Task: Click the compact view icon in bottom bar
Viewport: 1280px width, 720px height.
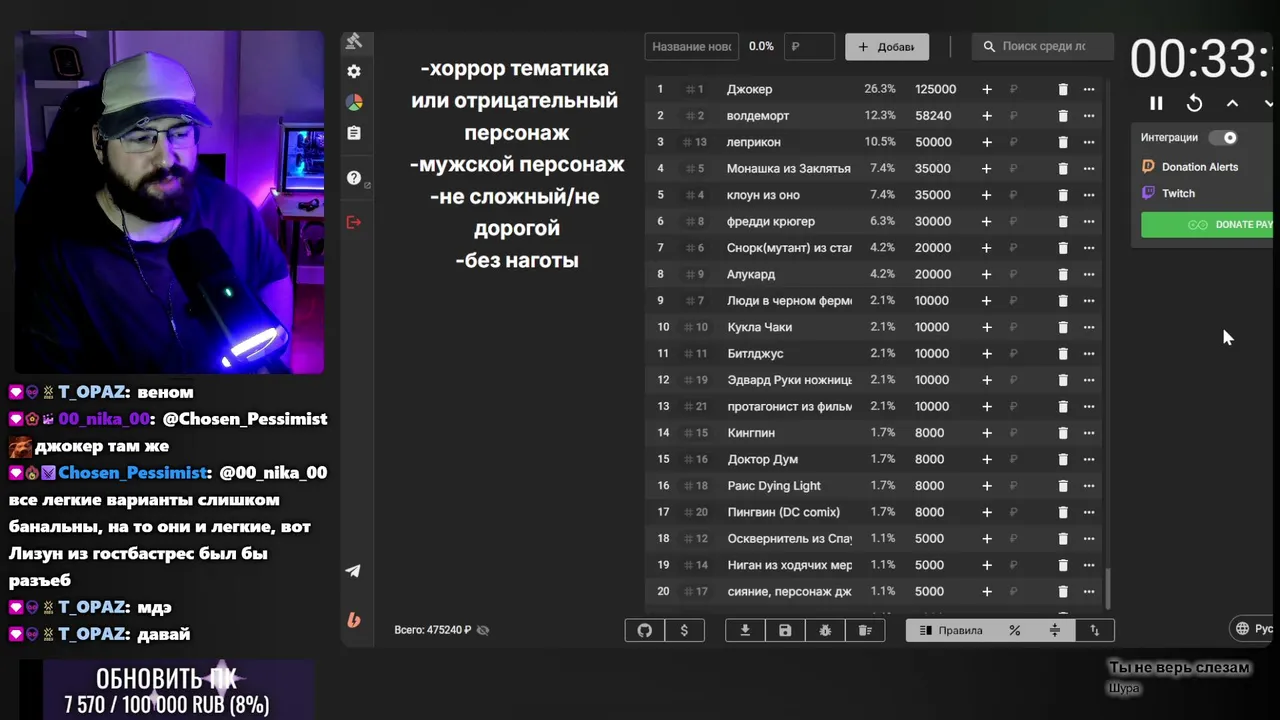Action: point(1055,630)
